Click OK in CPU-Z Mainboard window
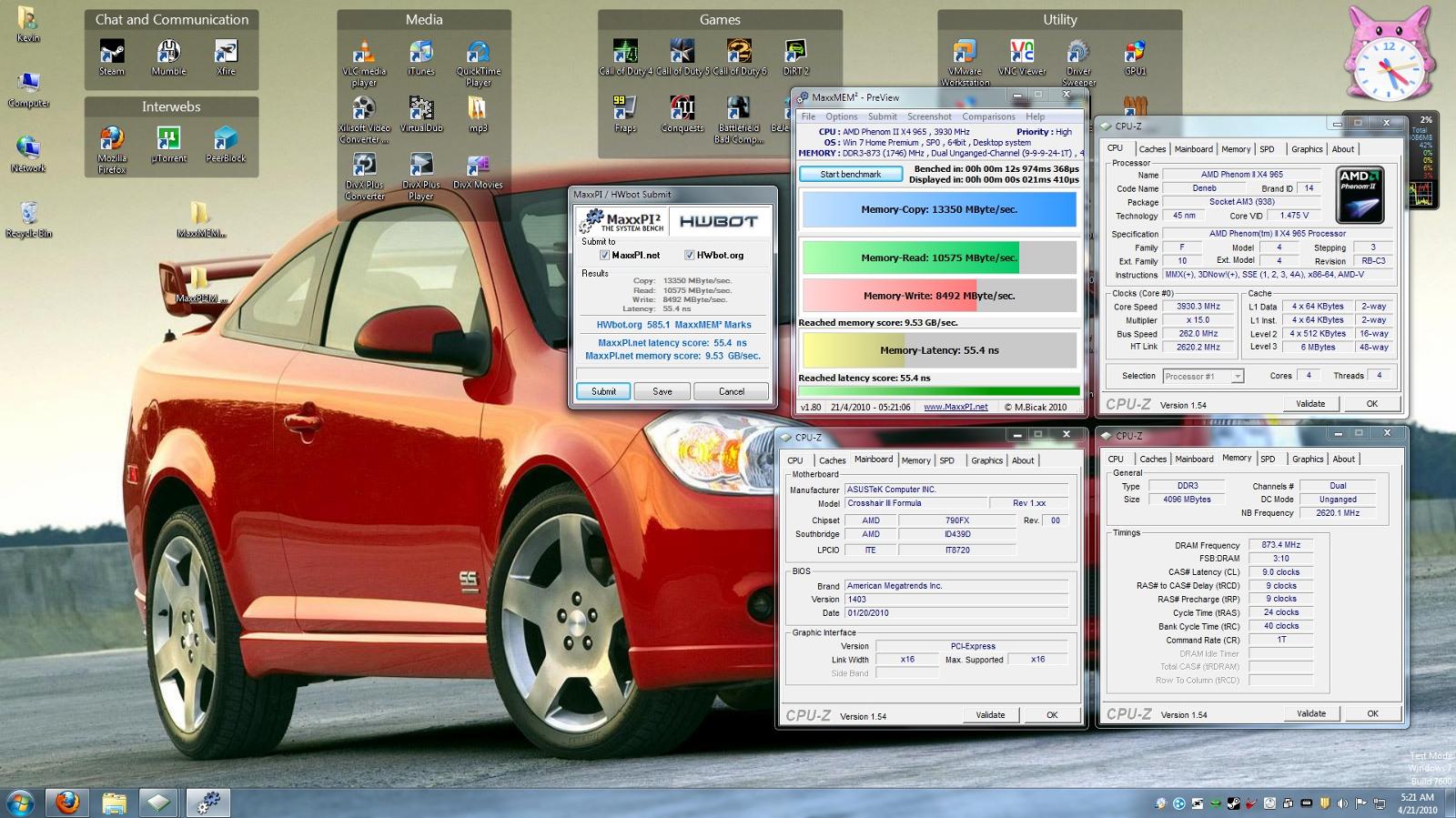This screenshot has width=1456, height=818. (x=1052, y=715)
